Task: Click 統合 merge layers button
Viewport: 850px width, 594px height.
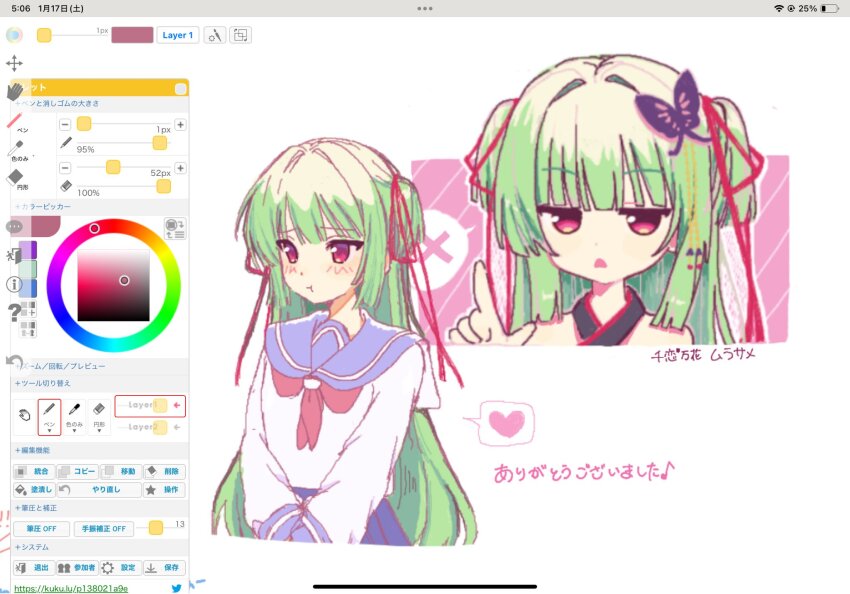Action: [34, 472]
